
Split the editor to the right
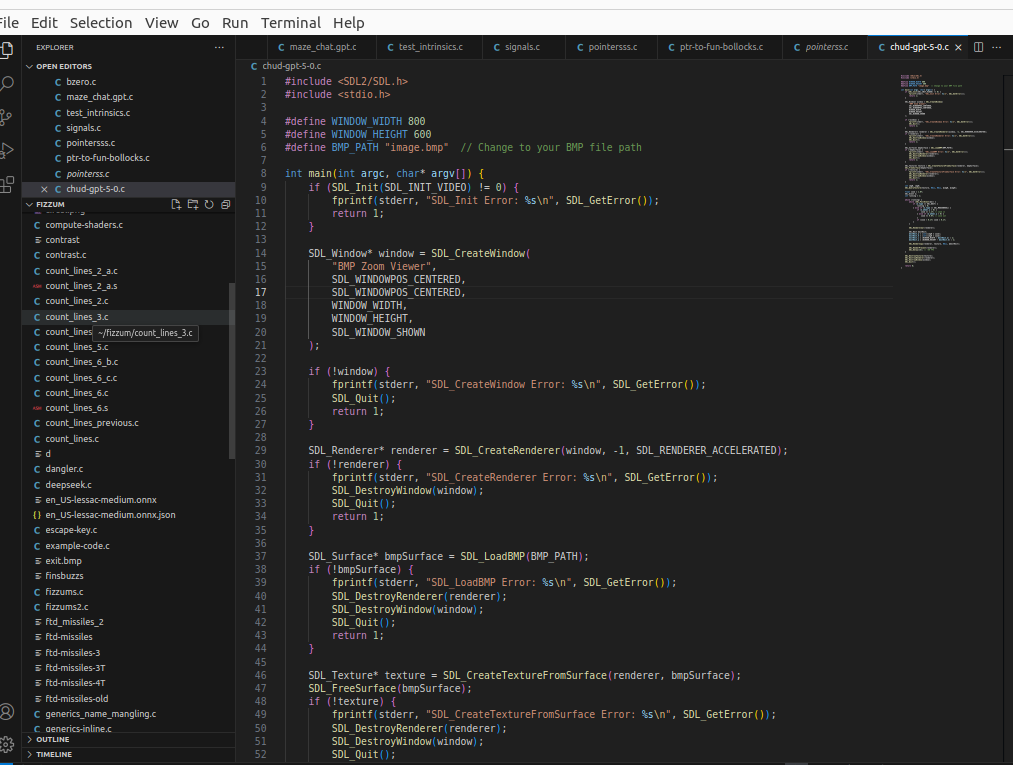[979, 47]
